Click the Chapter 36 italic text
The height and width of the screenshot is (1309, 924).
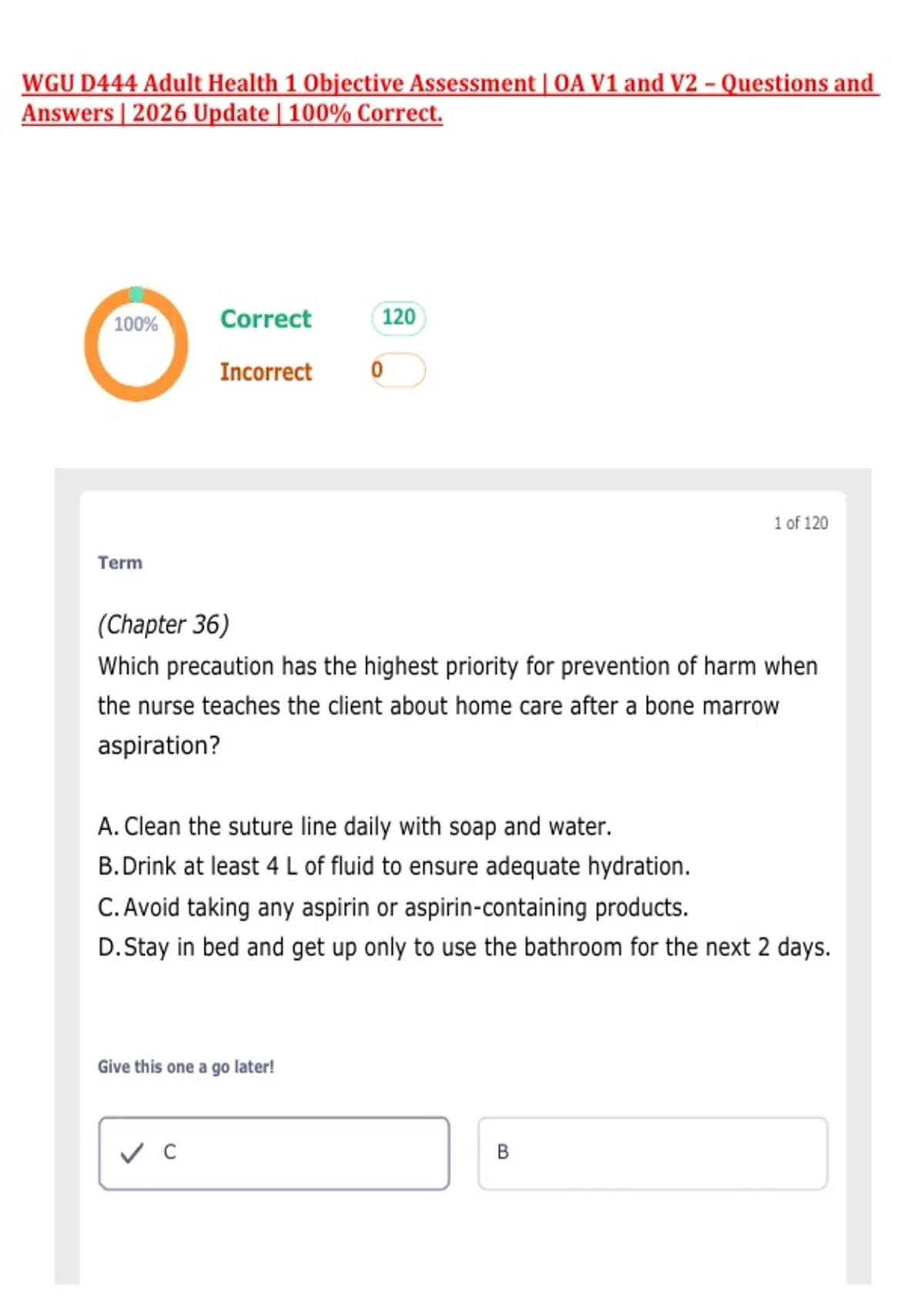tap(163, 624)
